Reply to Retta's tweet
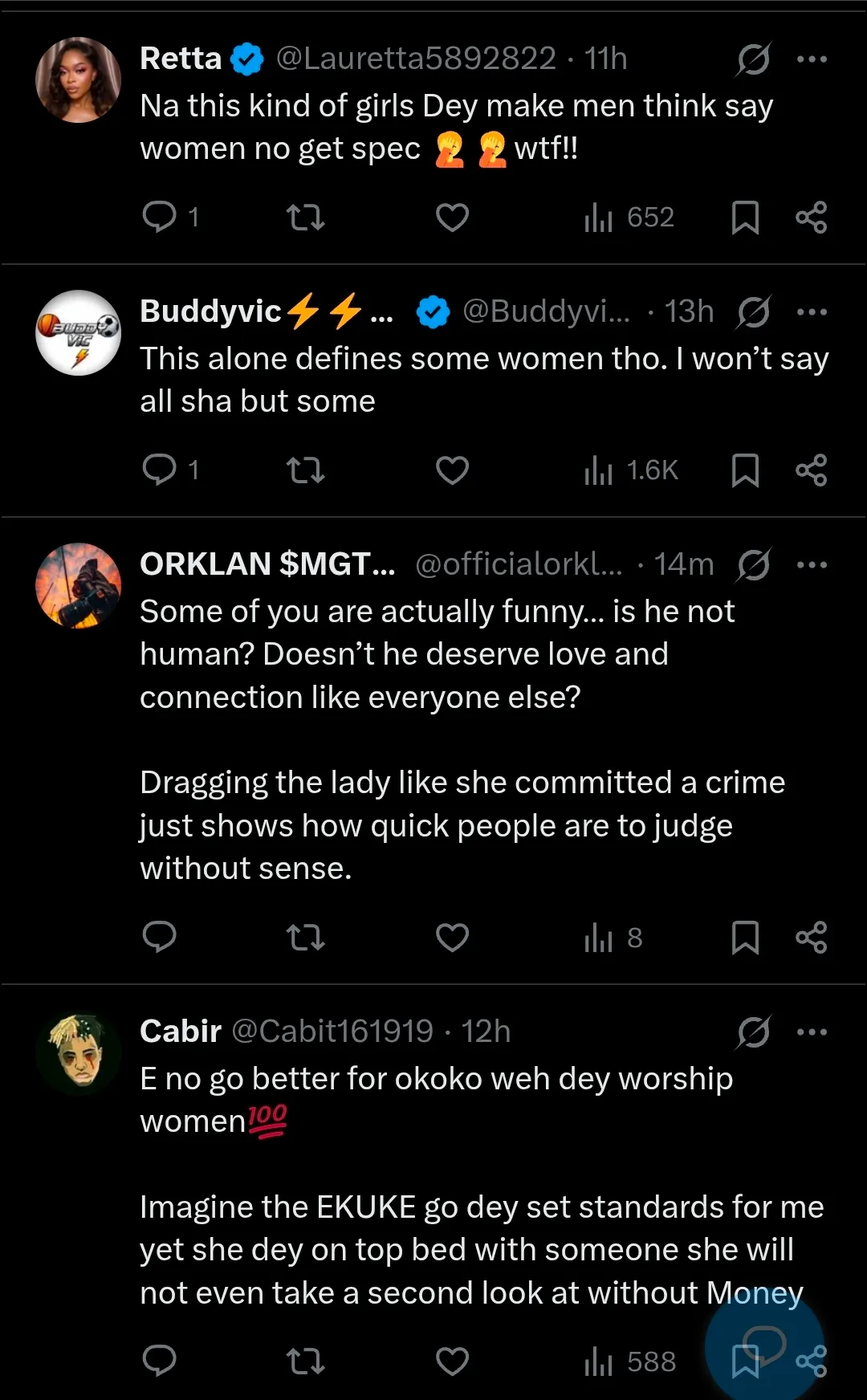 [x=160, y=218]
